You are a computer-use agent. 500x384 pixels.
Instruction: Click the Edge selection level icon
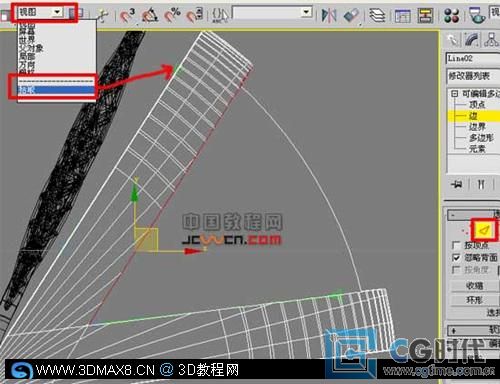click(485, 230)
